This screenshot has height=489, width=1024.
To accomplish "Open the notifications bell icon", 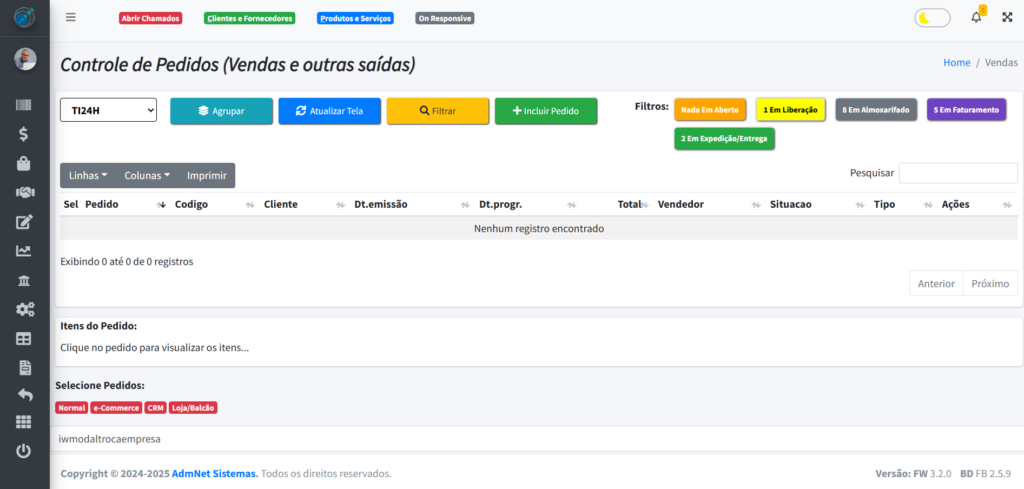I will [976, 18].
